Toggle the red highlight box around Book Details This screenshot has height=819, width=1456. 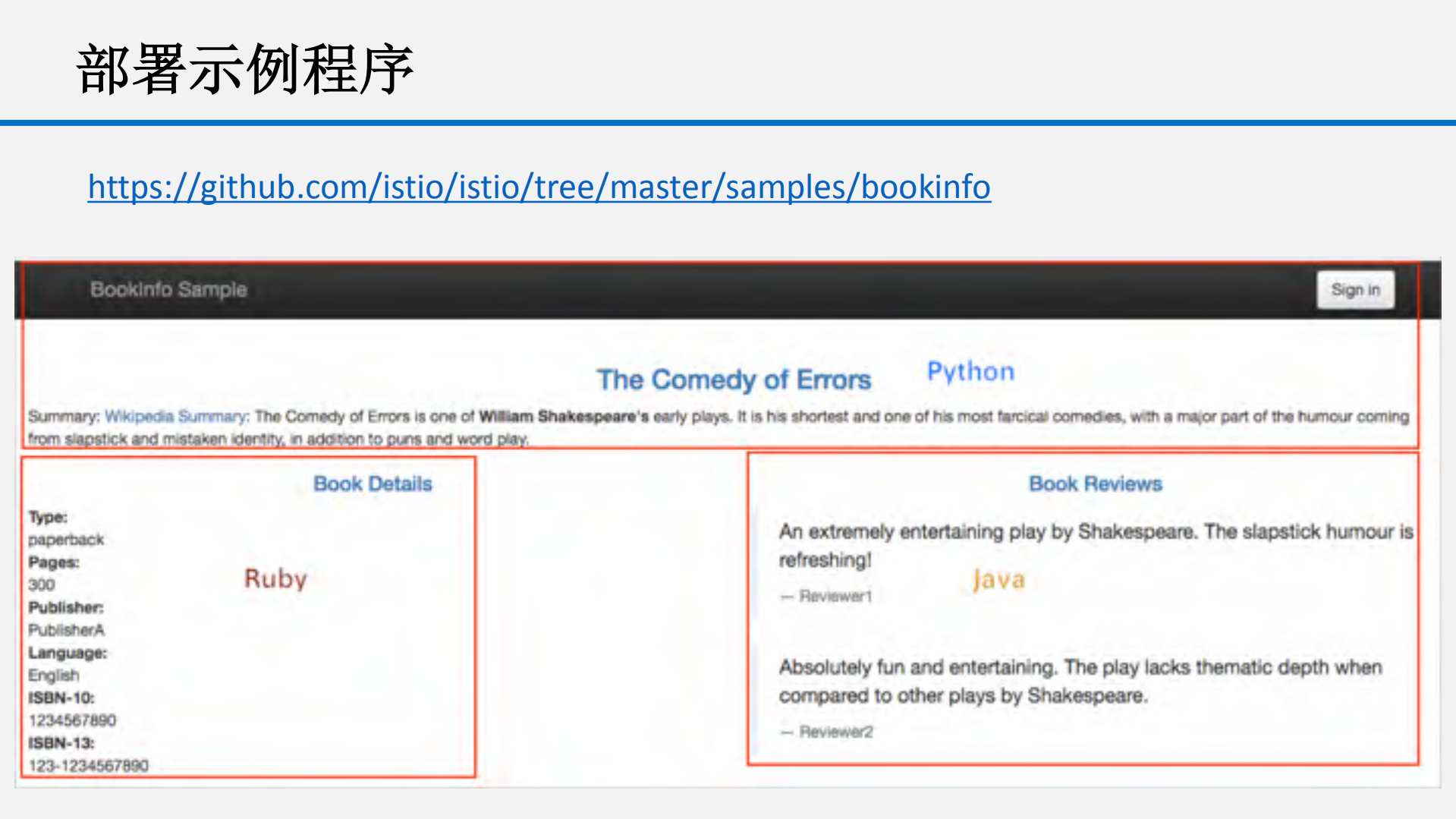coord(250,457)
